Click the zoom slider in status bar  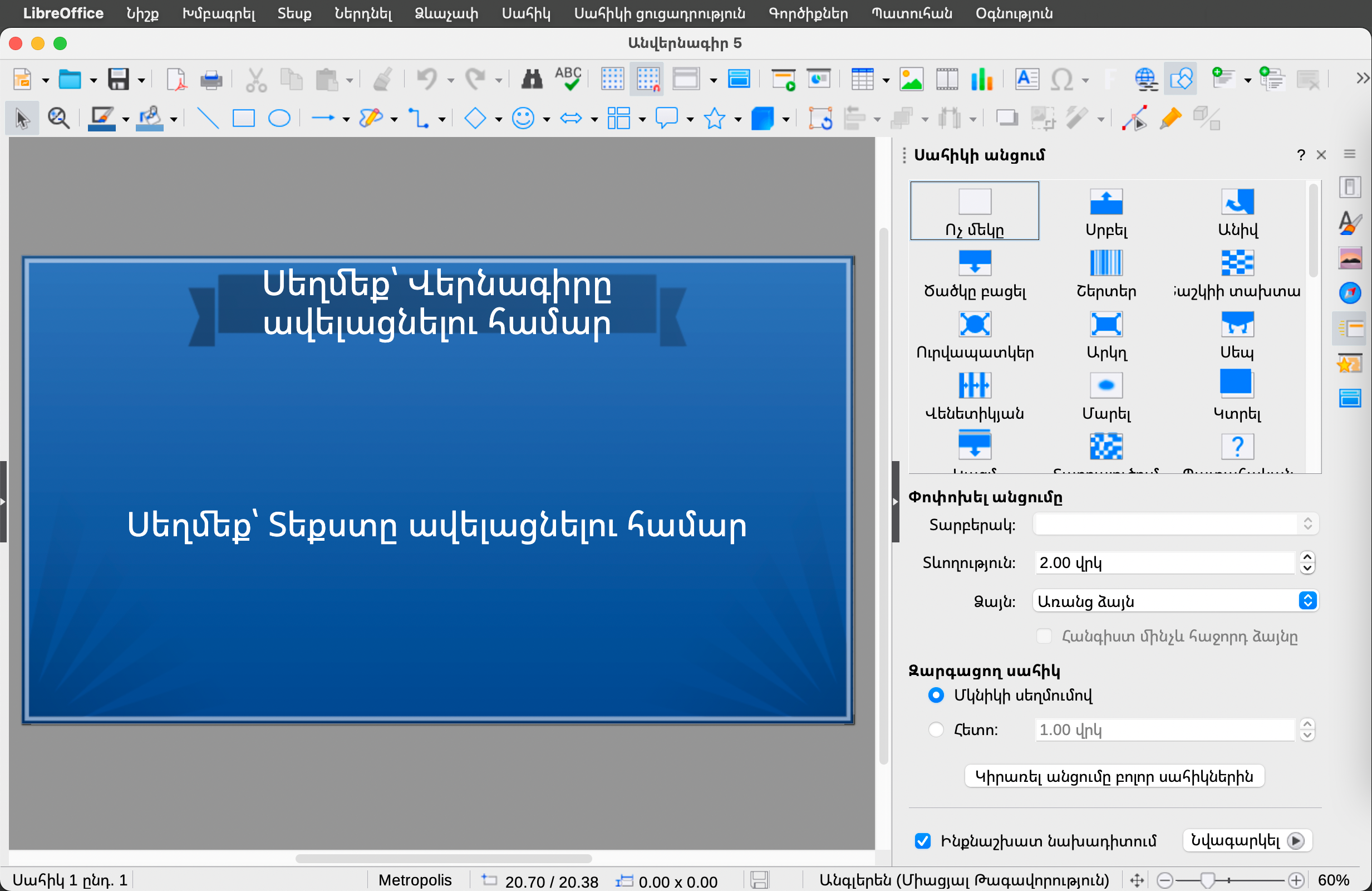1208,880
